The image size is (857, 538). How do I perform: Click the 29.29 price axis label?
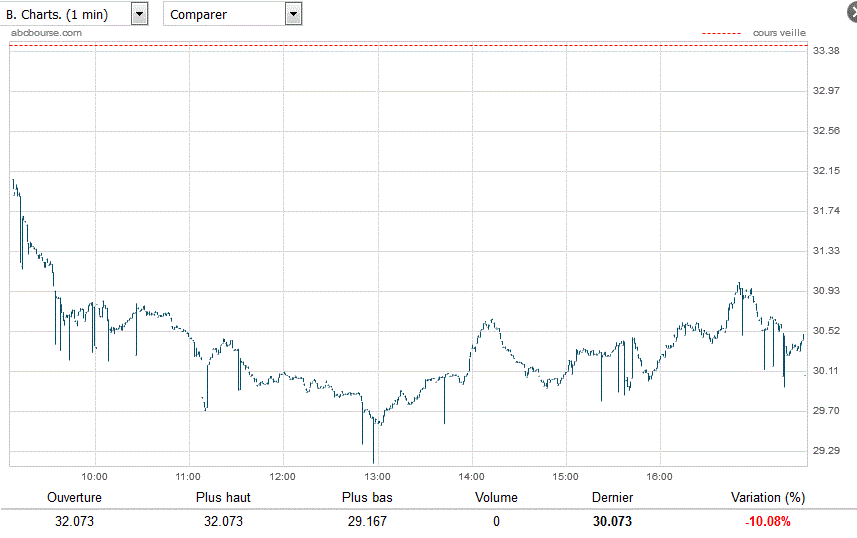(826, 451)
